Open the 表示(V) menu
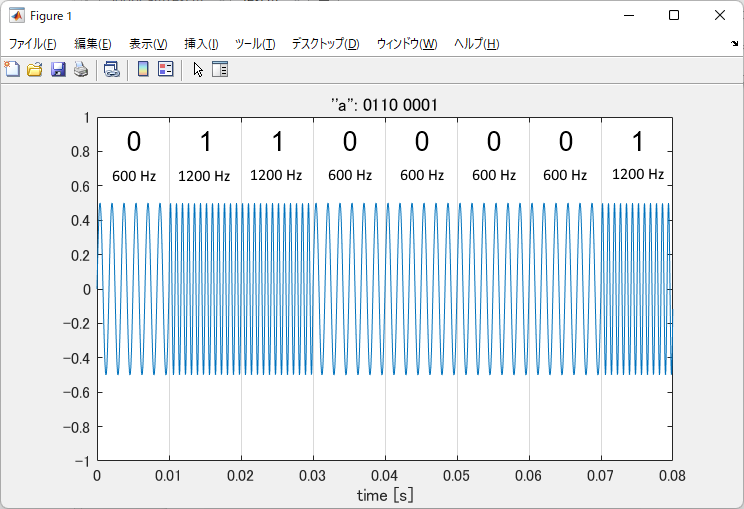744x509 pixels. tap(148, 44)
